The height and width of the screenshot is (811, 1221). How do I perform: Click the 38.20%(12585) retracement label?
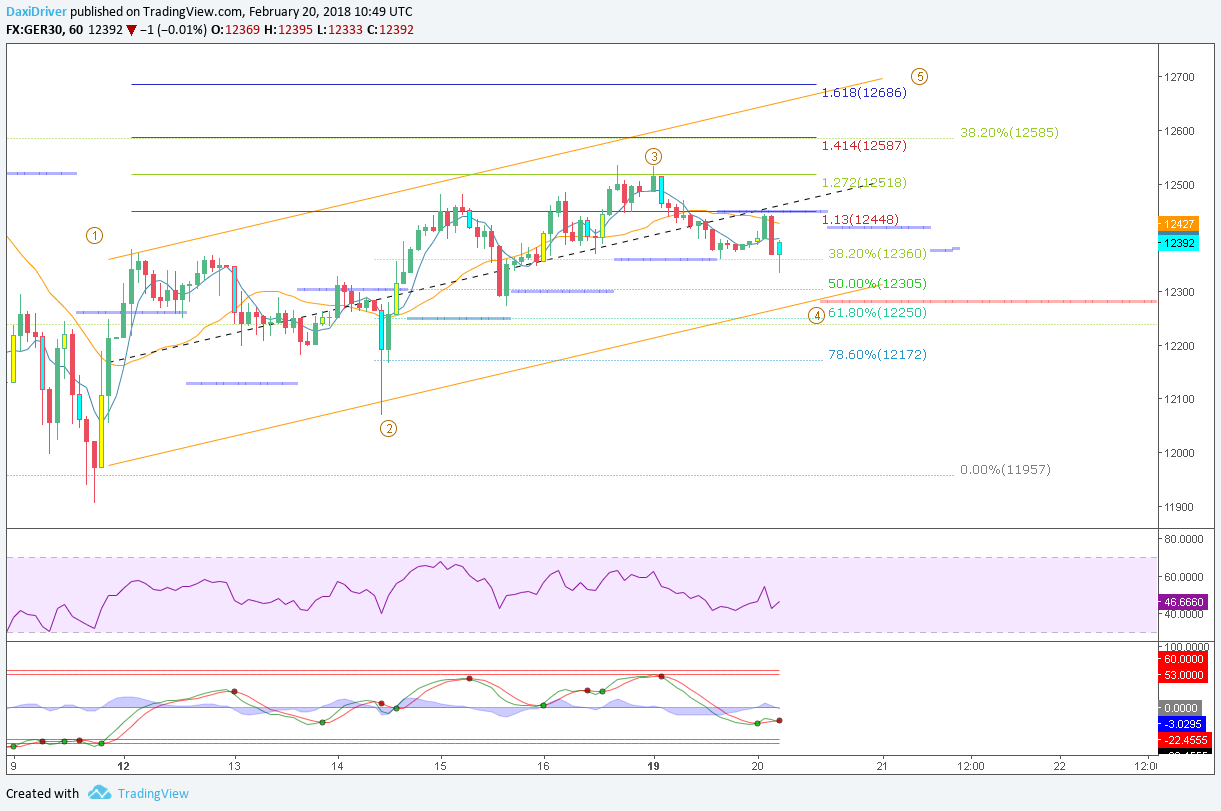[x=1009, y=132]
